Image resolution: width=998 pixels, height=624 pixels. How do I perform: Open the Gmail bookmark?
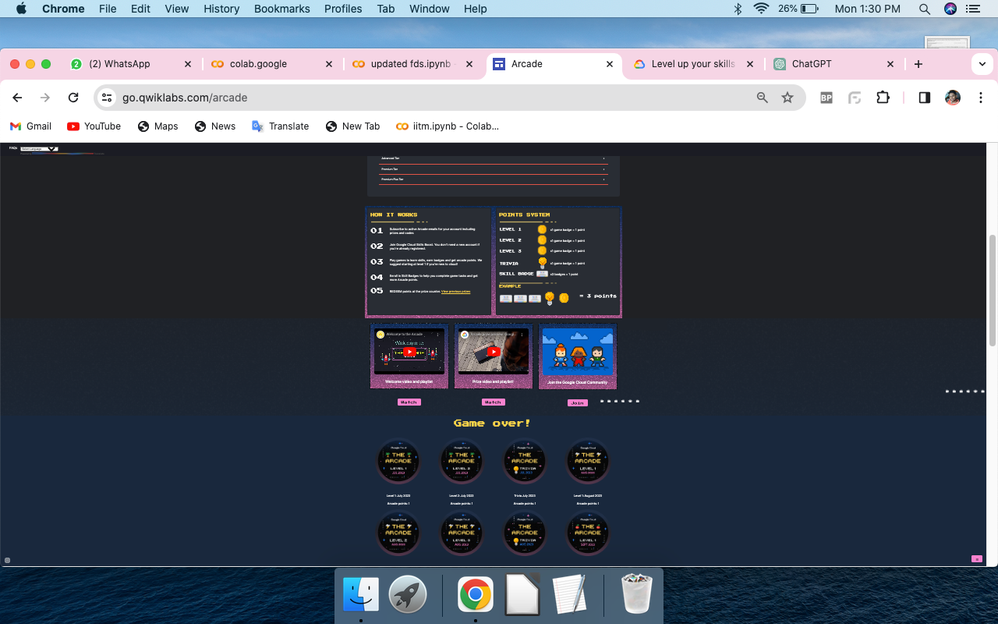click(x=31, y=126)
